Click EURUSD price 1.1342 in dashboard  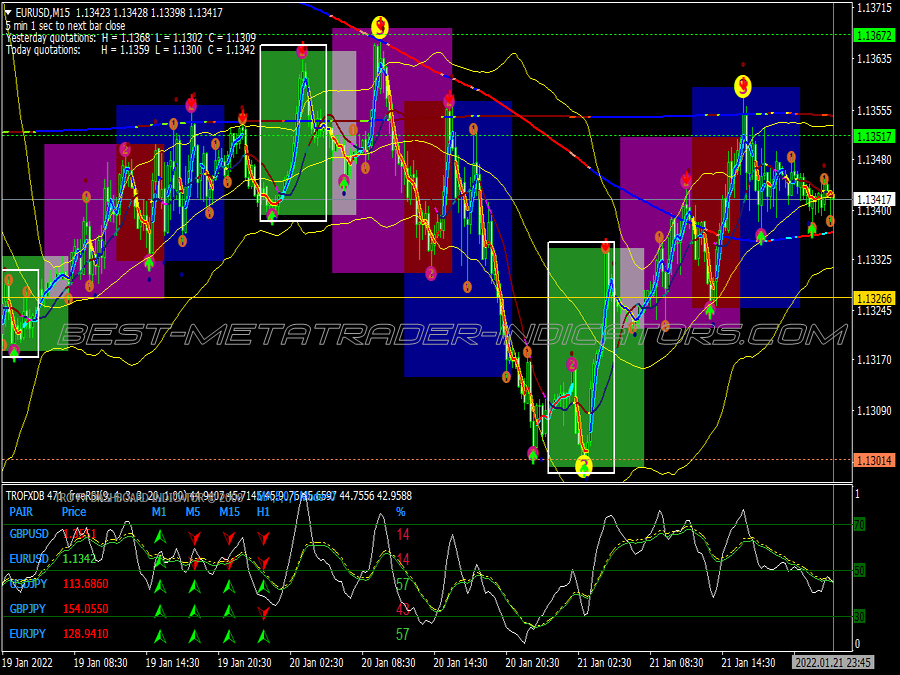click(79, 558)
